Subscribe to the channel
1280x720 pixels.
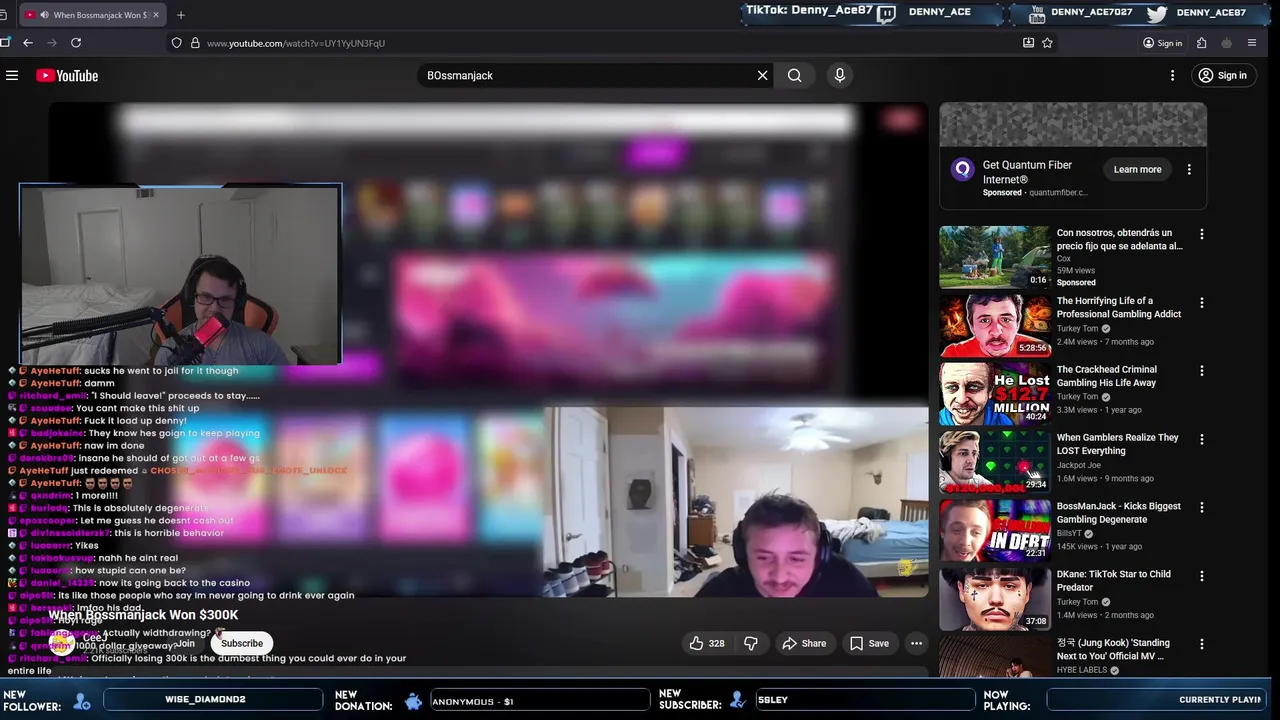point(242,643)
